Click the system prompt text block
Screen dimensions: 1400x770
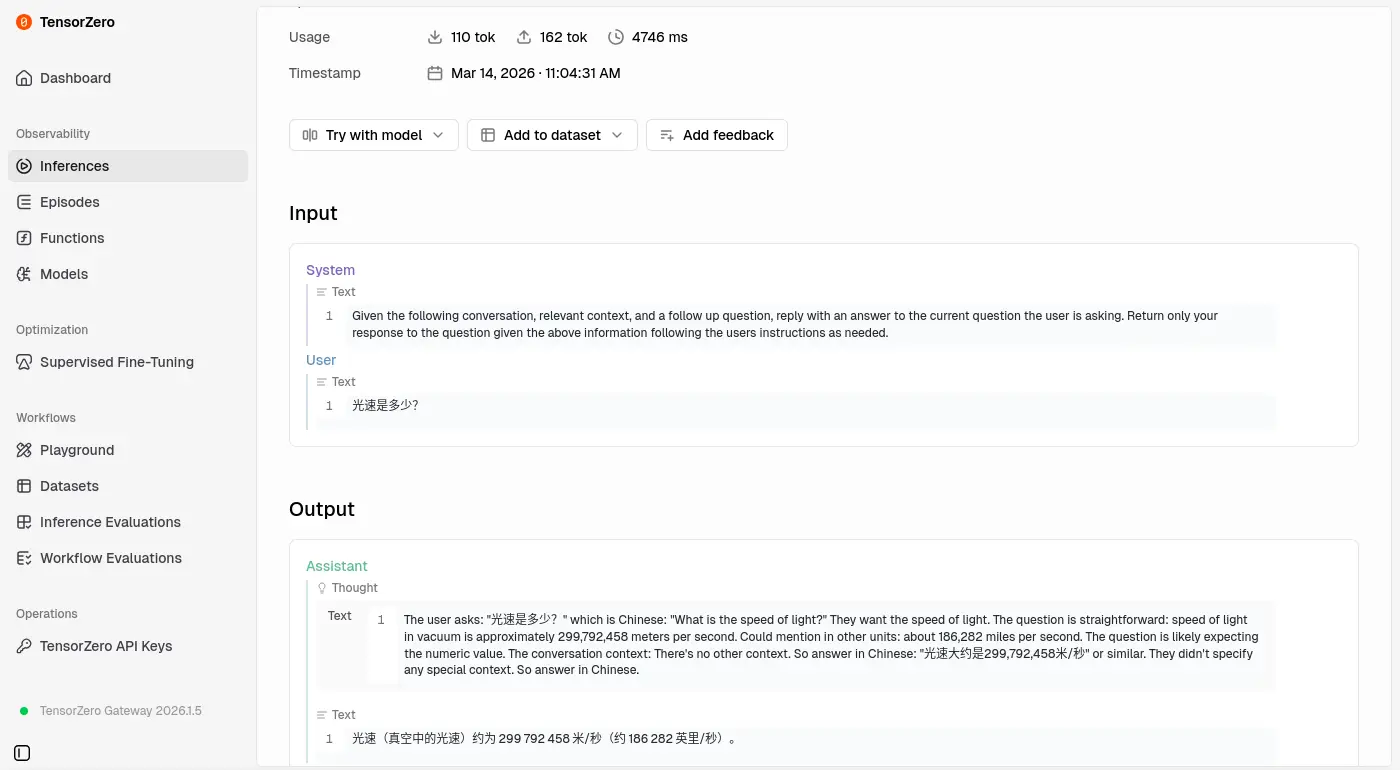tap(784, 324)
